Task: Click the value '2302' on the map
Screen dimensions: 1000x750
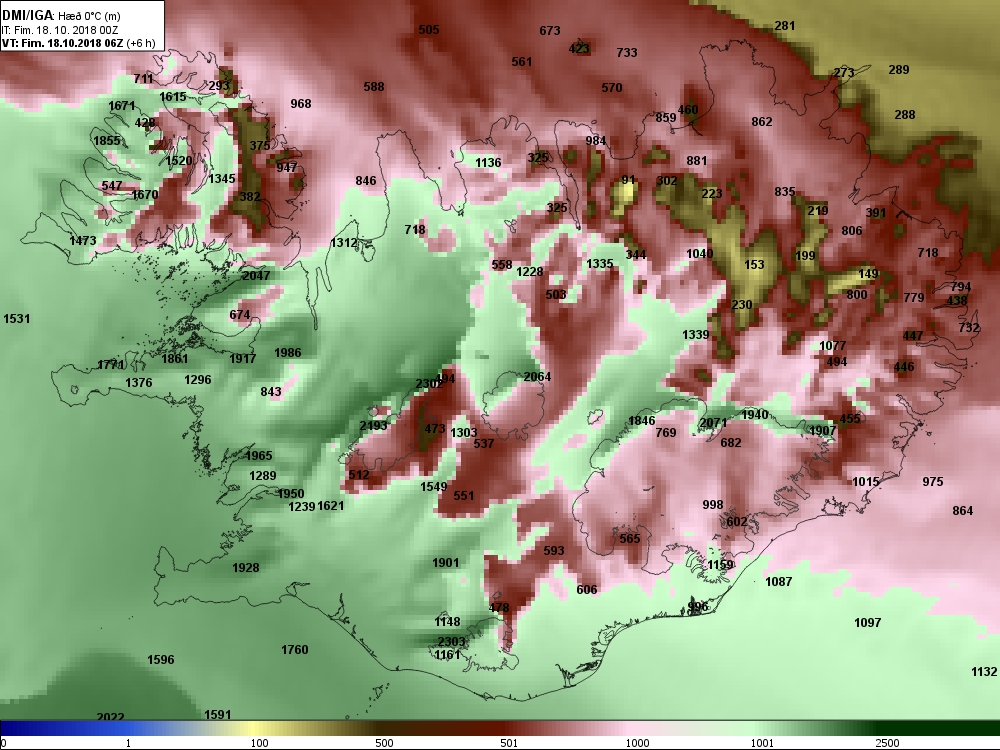Action: tap(429, 383)
